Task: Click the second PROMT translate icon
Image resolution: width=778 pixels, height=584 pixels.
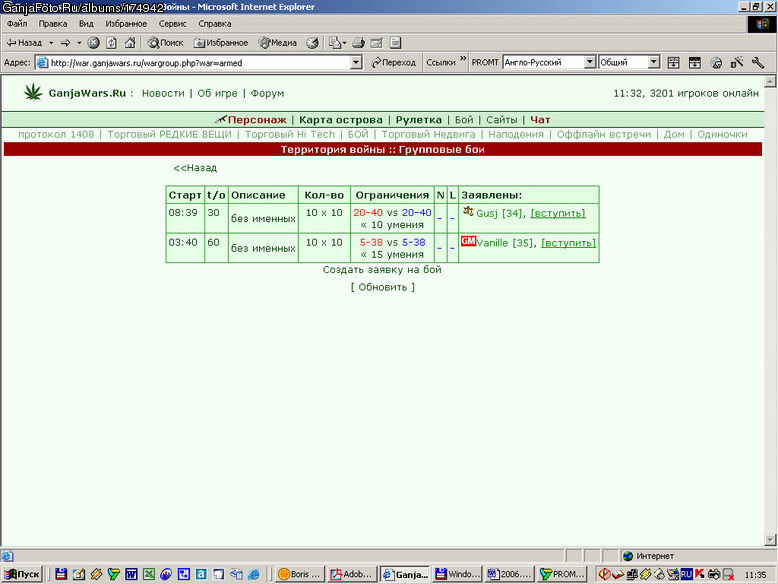Action: (695, 63)
